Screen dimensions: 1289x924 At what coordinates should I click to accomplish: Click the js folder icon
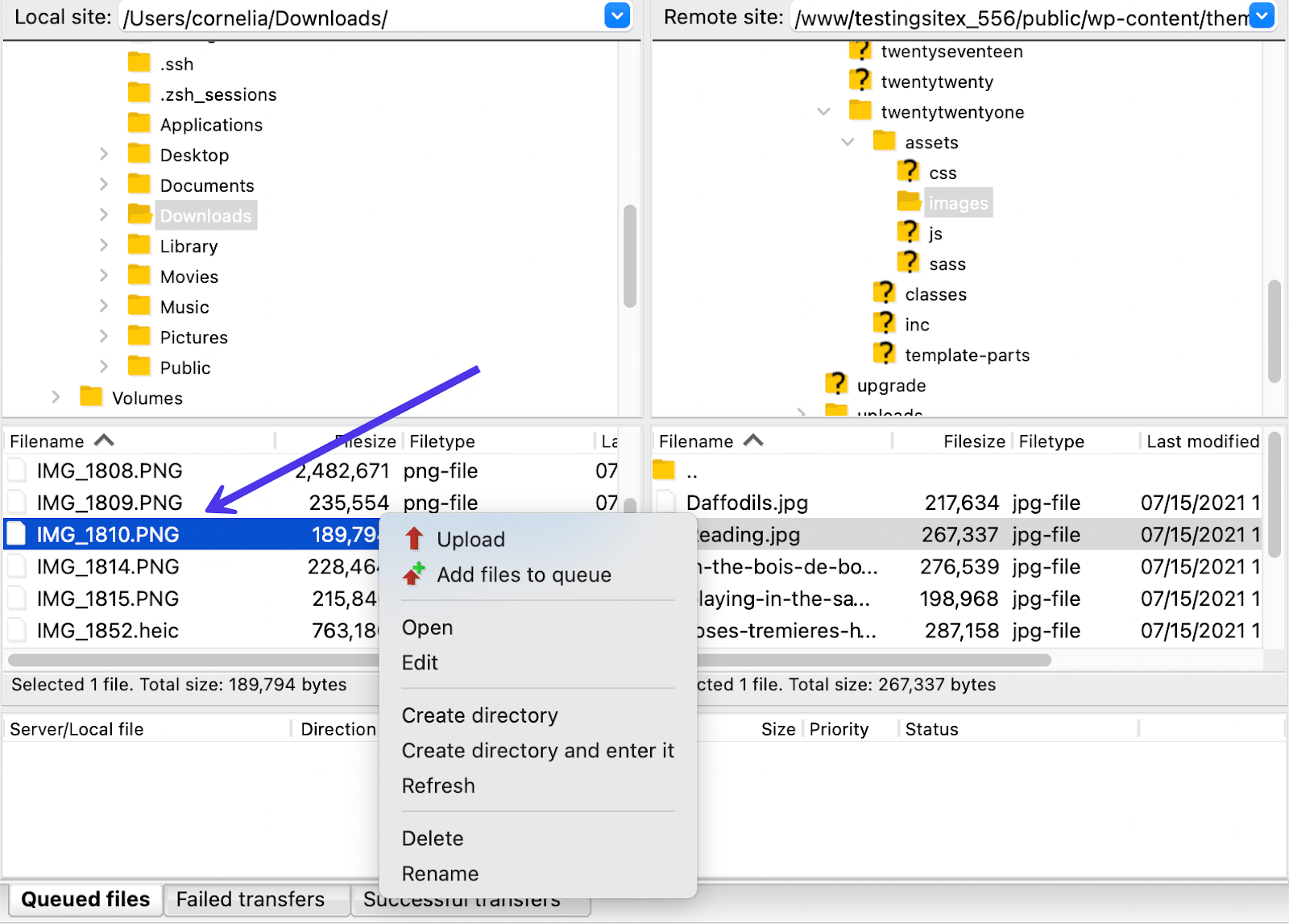click(x=909, y=232)
